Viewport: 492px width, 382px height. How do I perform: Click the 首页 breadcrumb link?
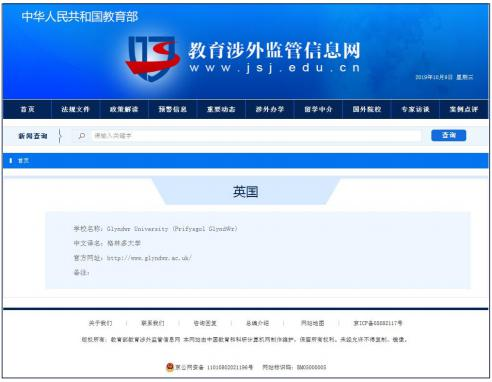(x=23, y=161)
